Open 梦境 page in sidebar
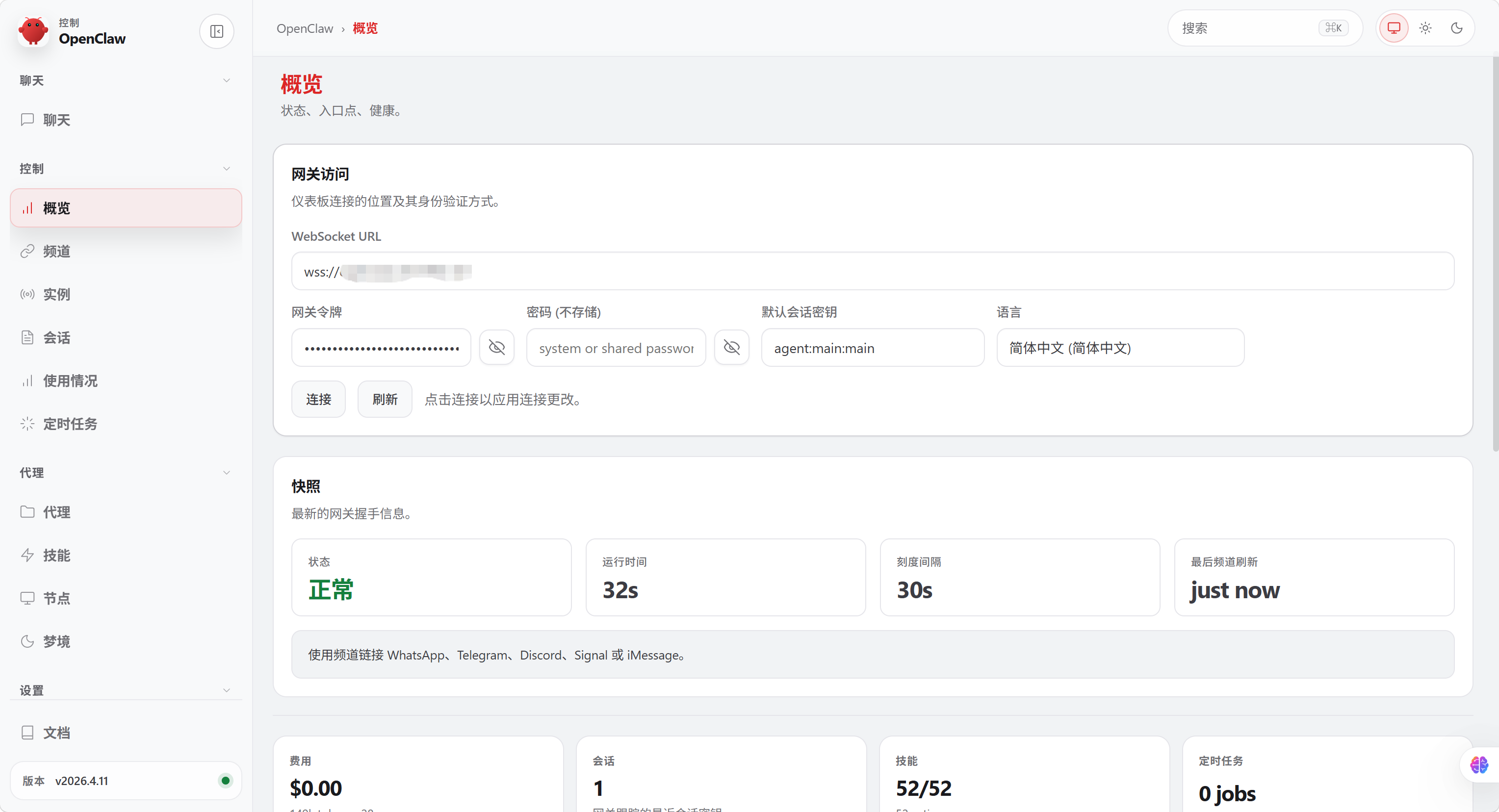Viewport: 1499px width, 812px height. pyautogui.click(x=56, y=641)
